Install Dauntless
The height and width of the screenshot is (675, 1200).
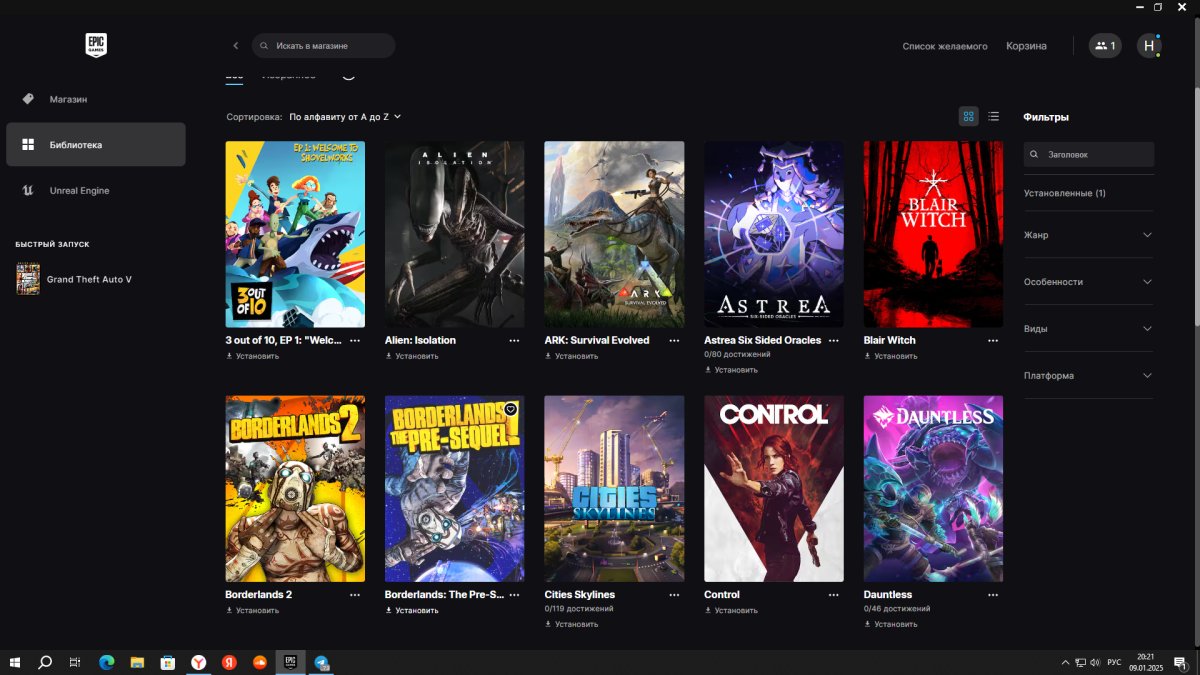coord(891,624)
